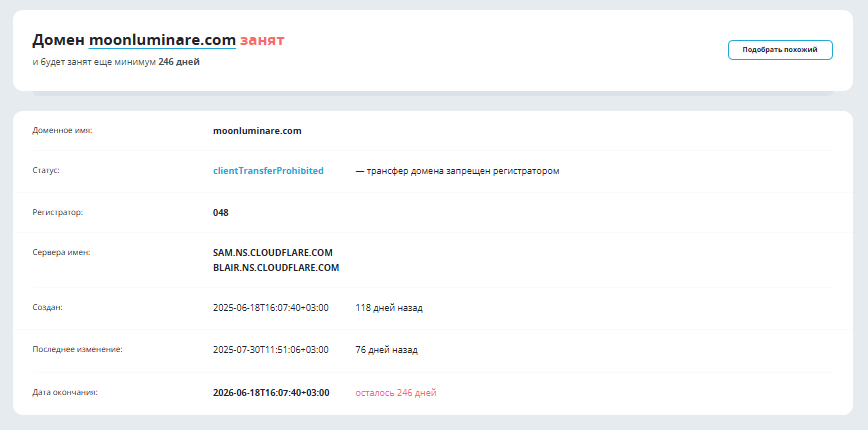
Task: Click the '118 дней назад' text
Action: 388,308
